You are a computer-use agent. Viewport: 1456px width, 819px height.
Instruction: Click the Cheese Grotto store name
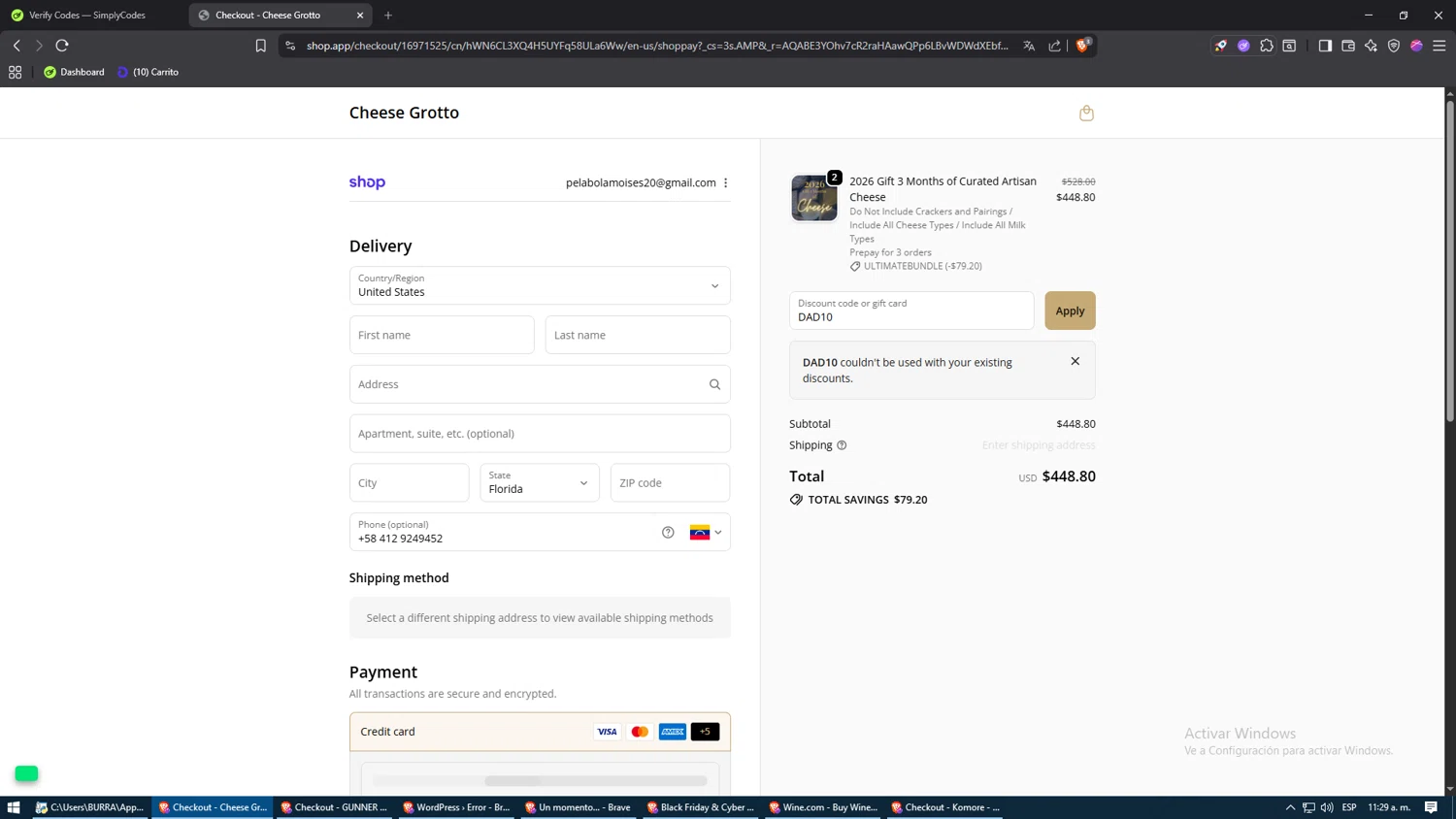pos(404,113)
